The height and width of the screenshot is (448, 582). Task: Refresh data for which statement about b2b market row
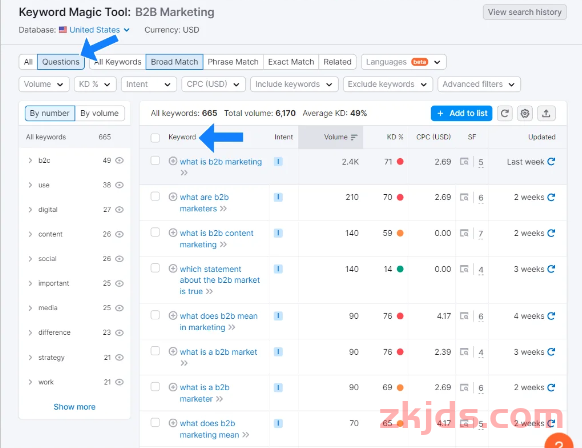click(x=551, y=269)
